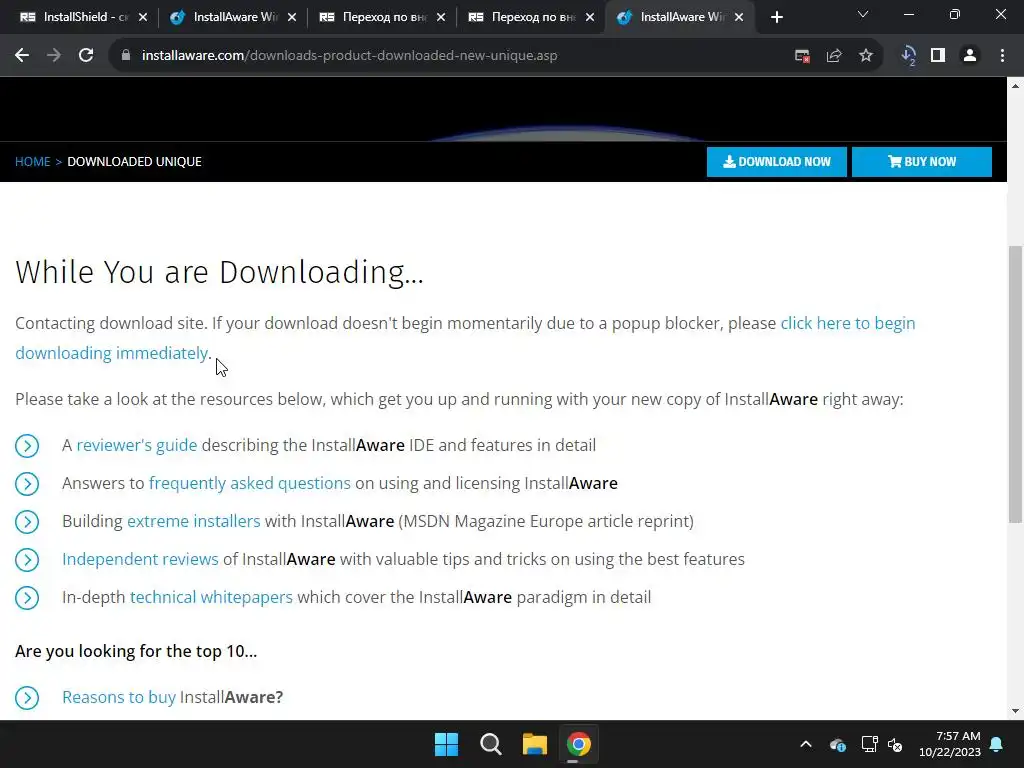Viewport: 1024px width, 768px height.
Task: Switch to fourth tab titled Переход по вн
Action: [x=530, y=17]
